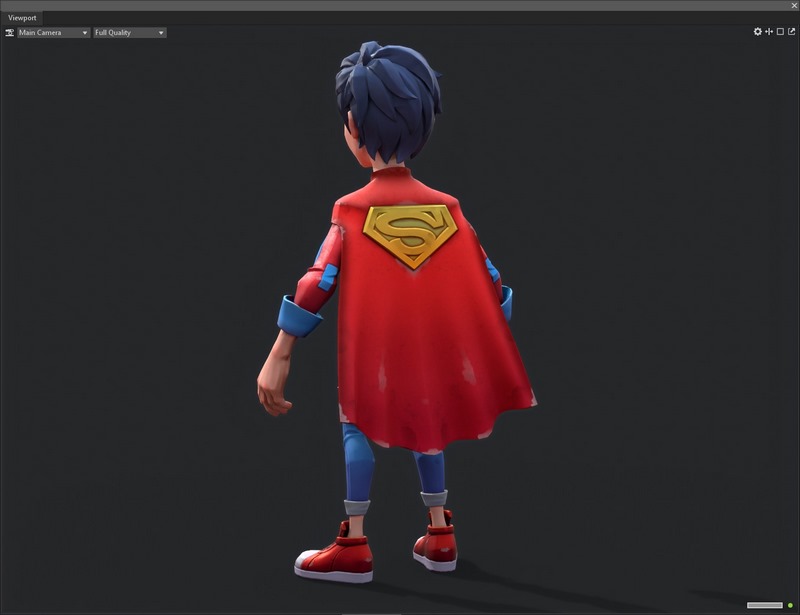Image resolution: width=800 pixels, height=615 pixels.
Task: Click the render progress bar
Action: point(765,605)
